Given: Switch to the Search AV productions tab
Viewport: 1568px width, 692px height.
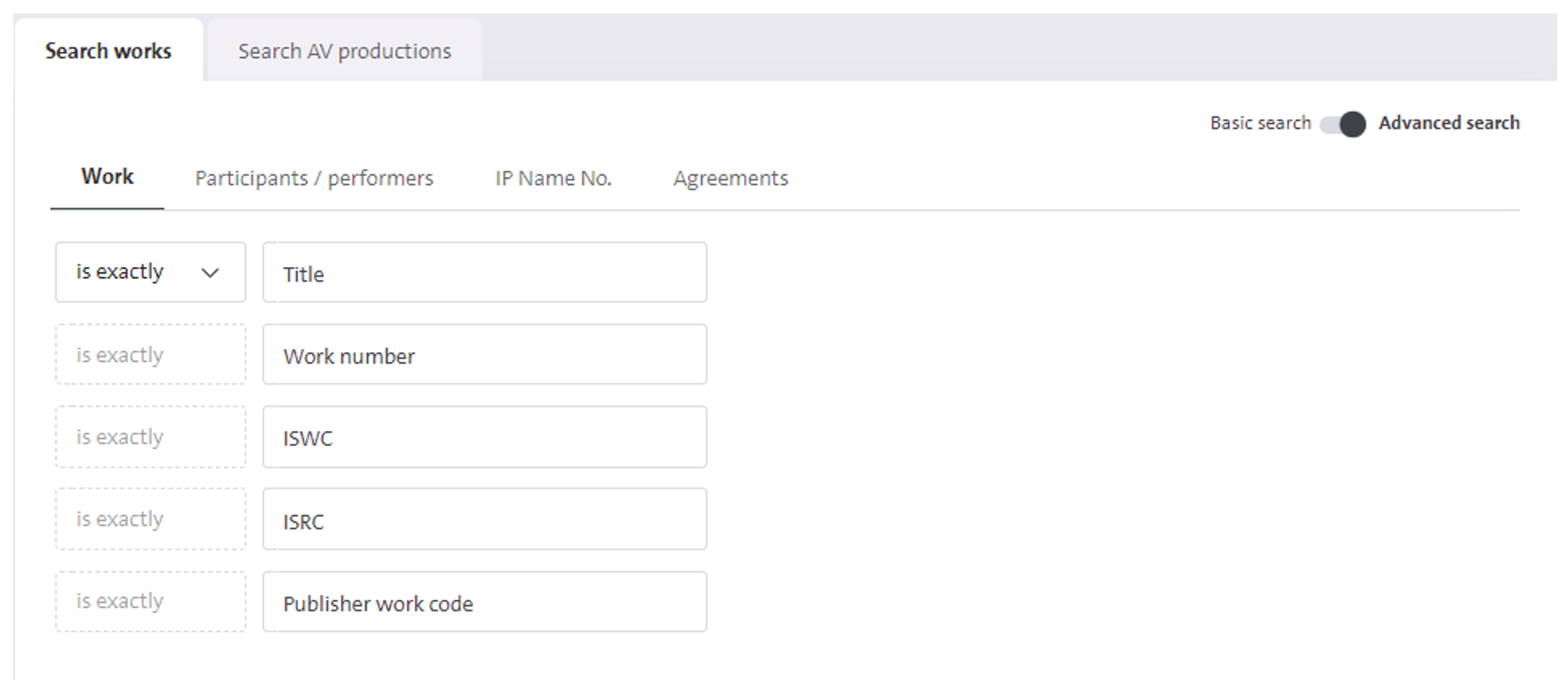Looking at the screenshot, I should [x=344, y=51].
